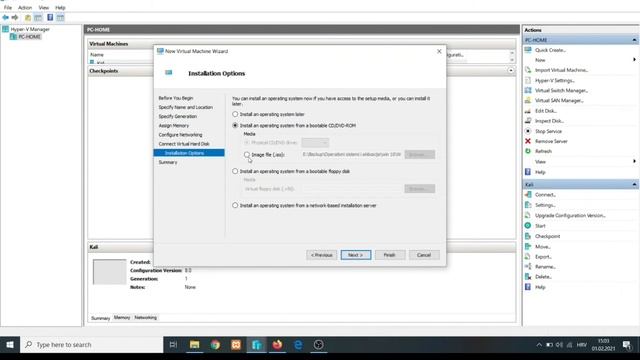Click the folder Up toolbar icon
This screenshot has height=360, width=640.
pos(28,18)
